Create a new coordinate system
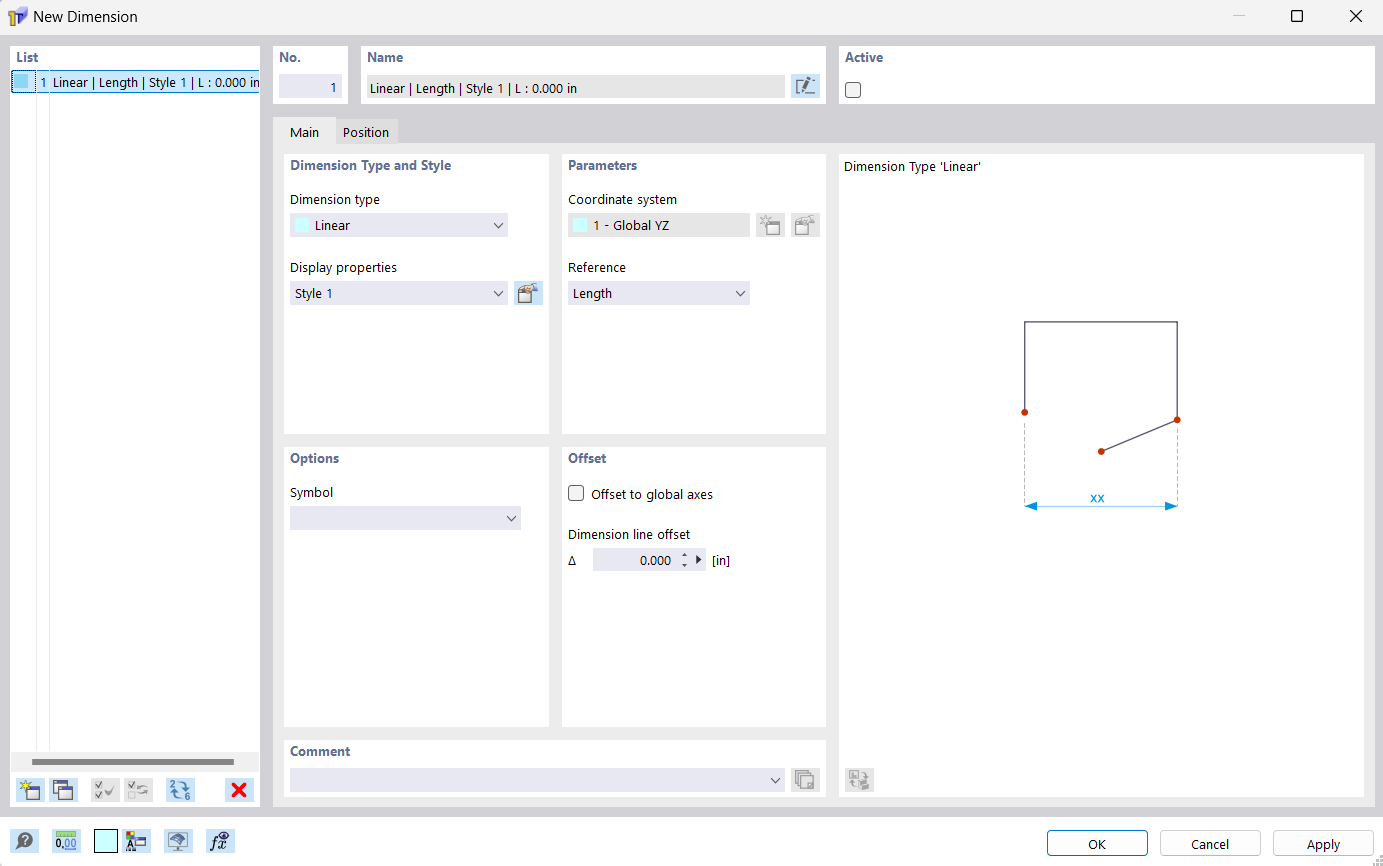 (770, 225)
